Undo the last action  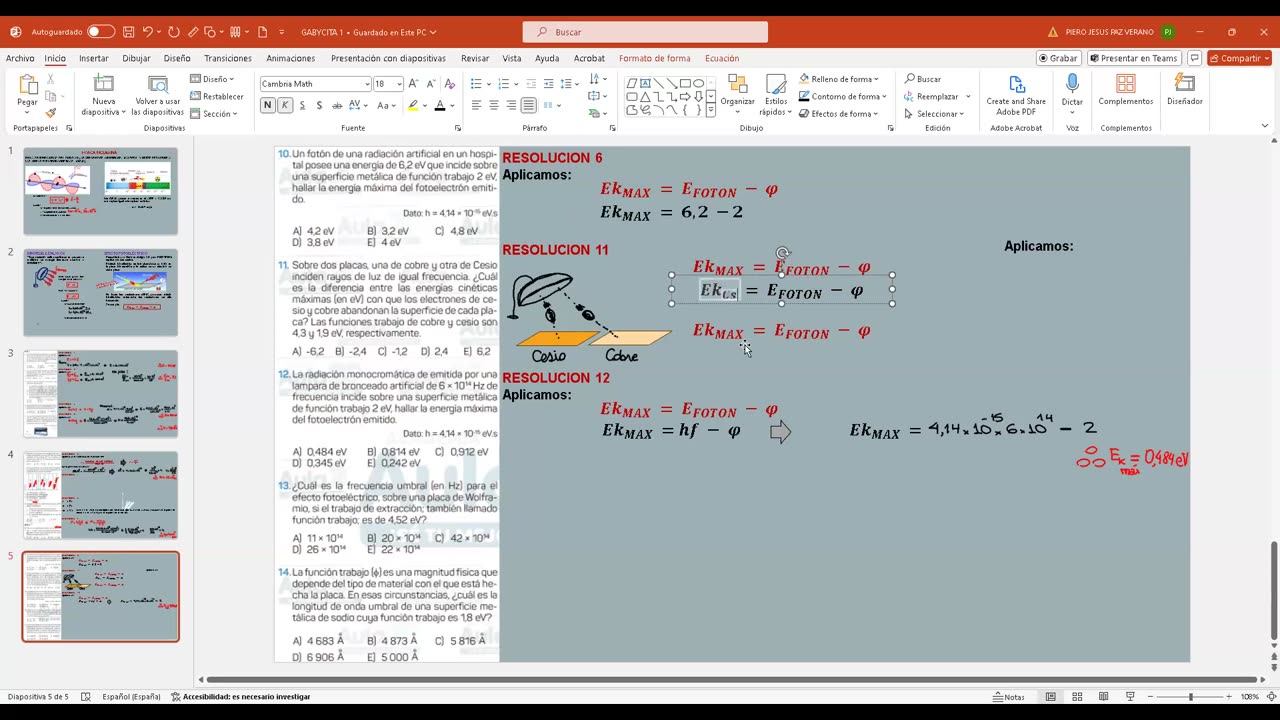[148, 32]
